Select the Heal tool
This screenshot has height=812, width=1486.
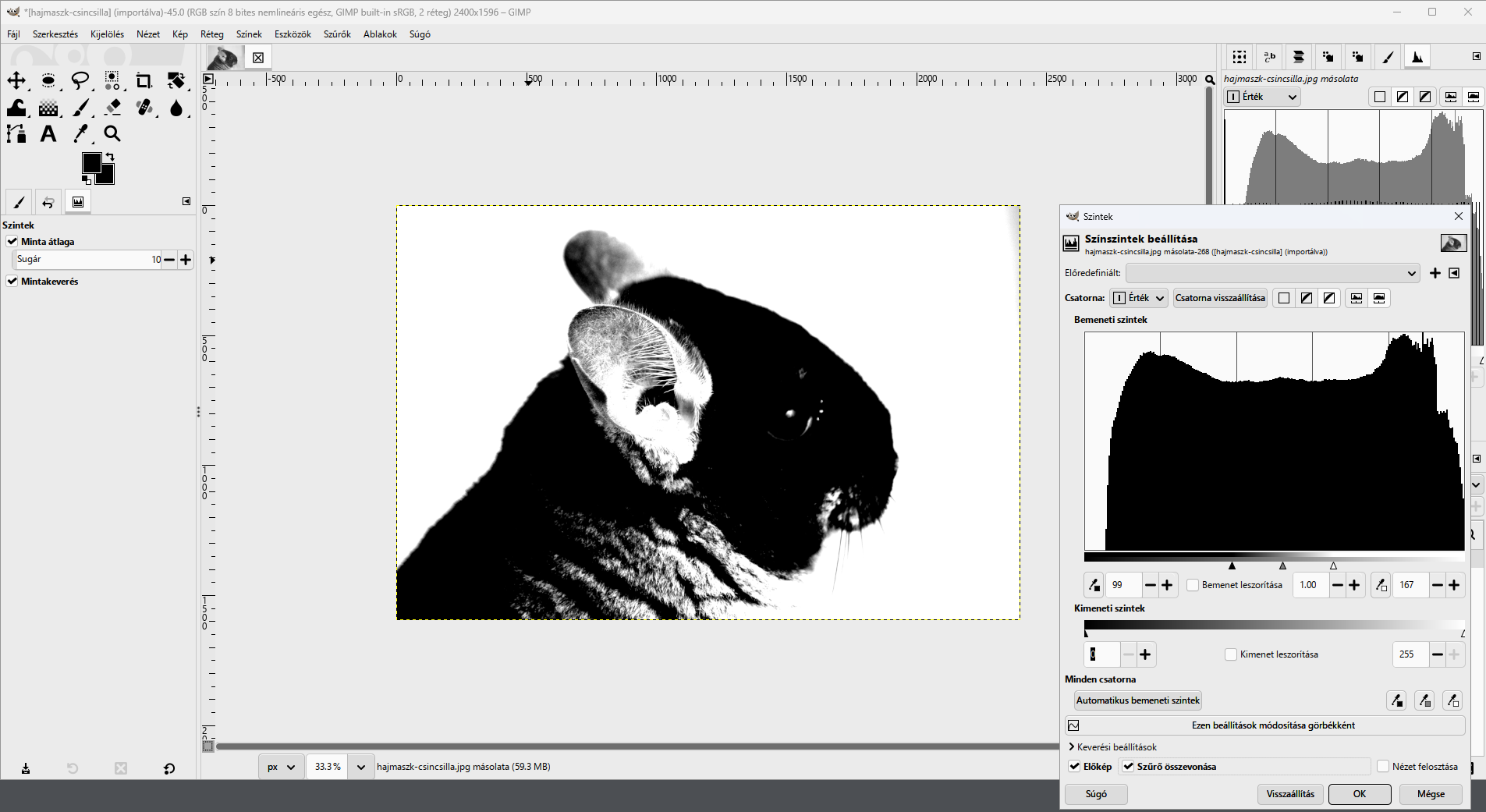pos(144,107)
